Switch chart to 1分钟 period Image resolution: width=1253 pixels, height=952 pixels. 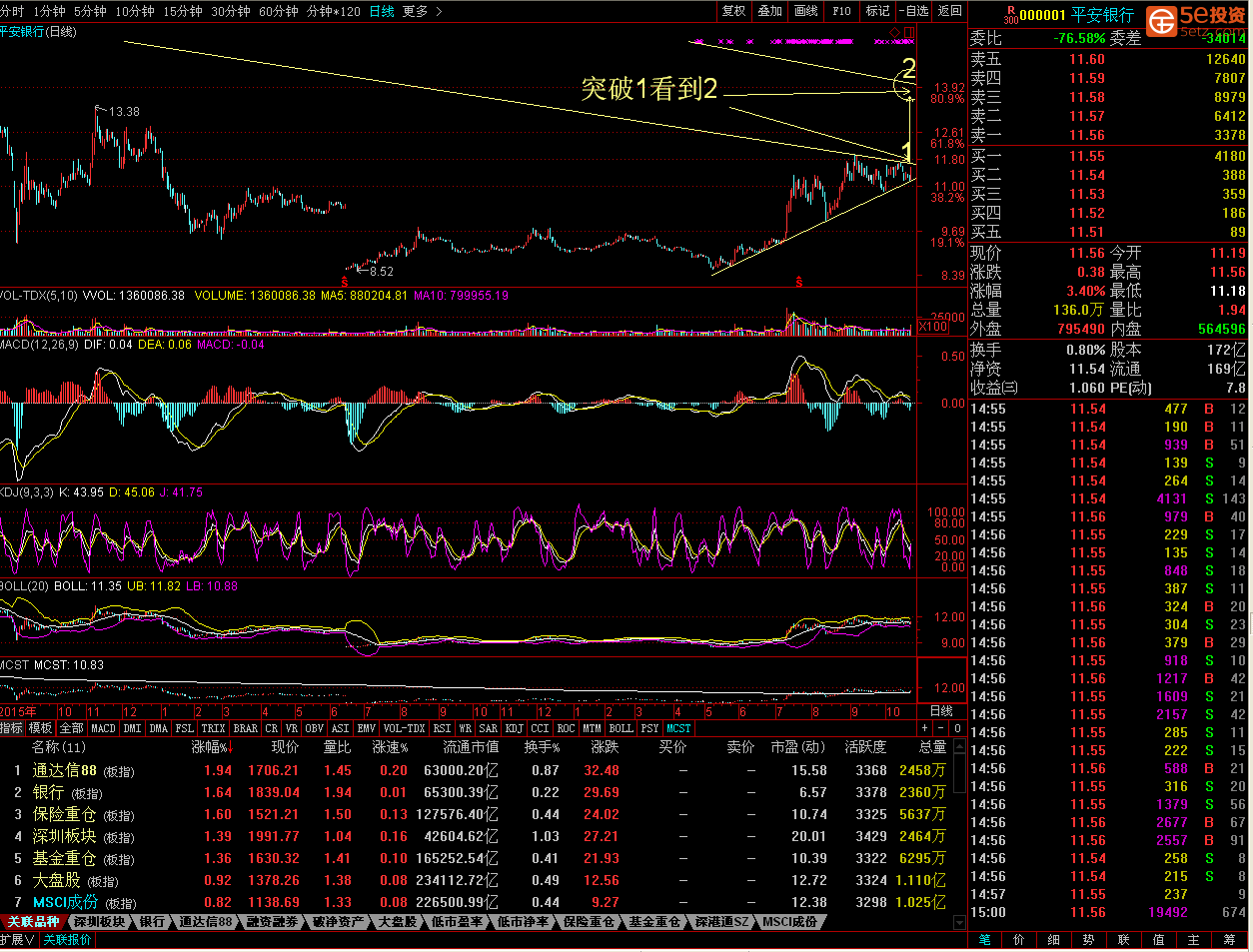pyautogui.click(x=49, y=11)
